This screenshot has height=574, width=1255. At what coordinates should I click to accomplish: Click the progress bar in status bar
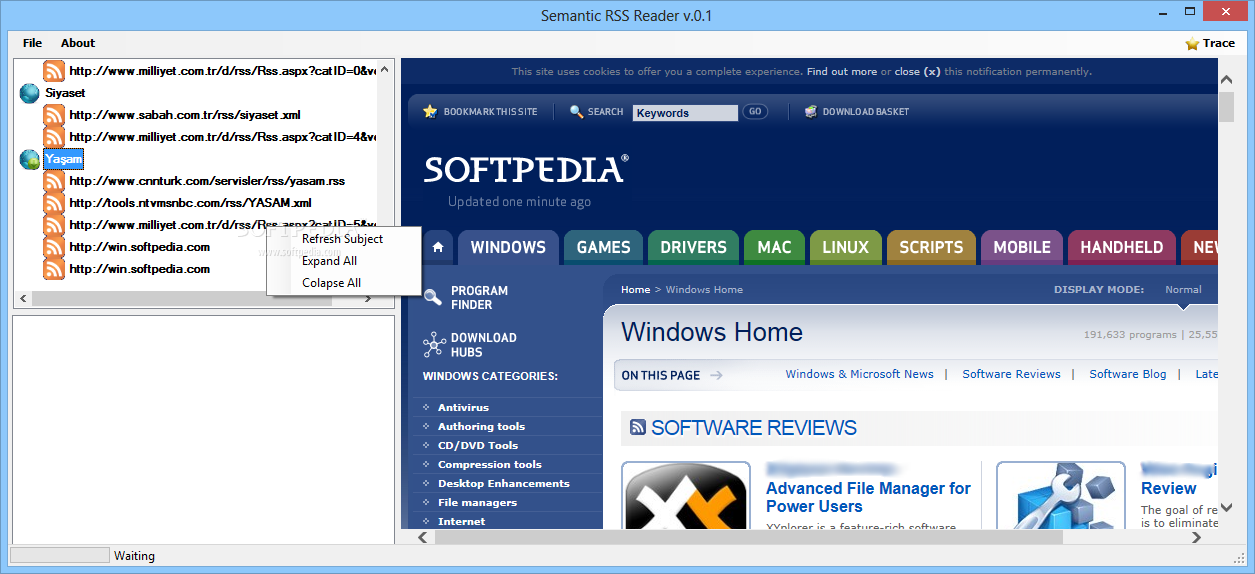pos(59,555)
